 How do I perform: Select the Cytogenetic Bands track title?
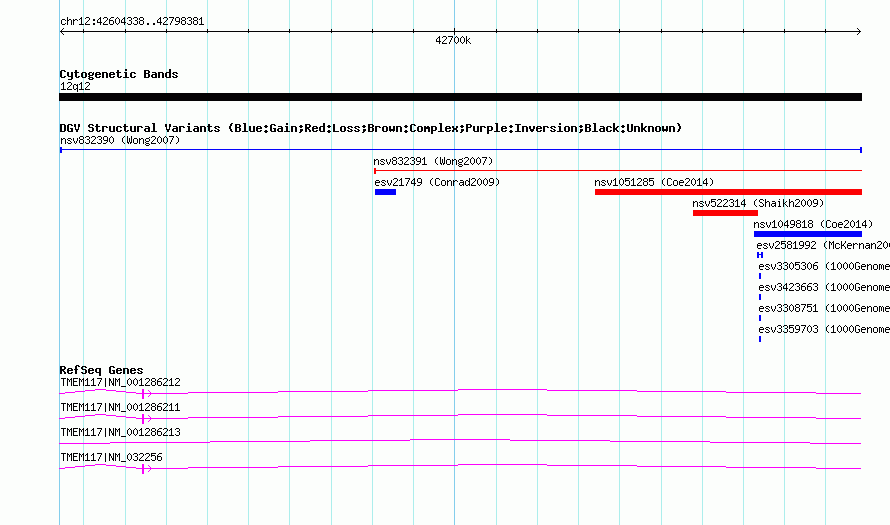tap(119, 74)
